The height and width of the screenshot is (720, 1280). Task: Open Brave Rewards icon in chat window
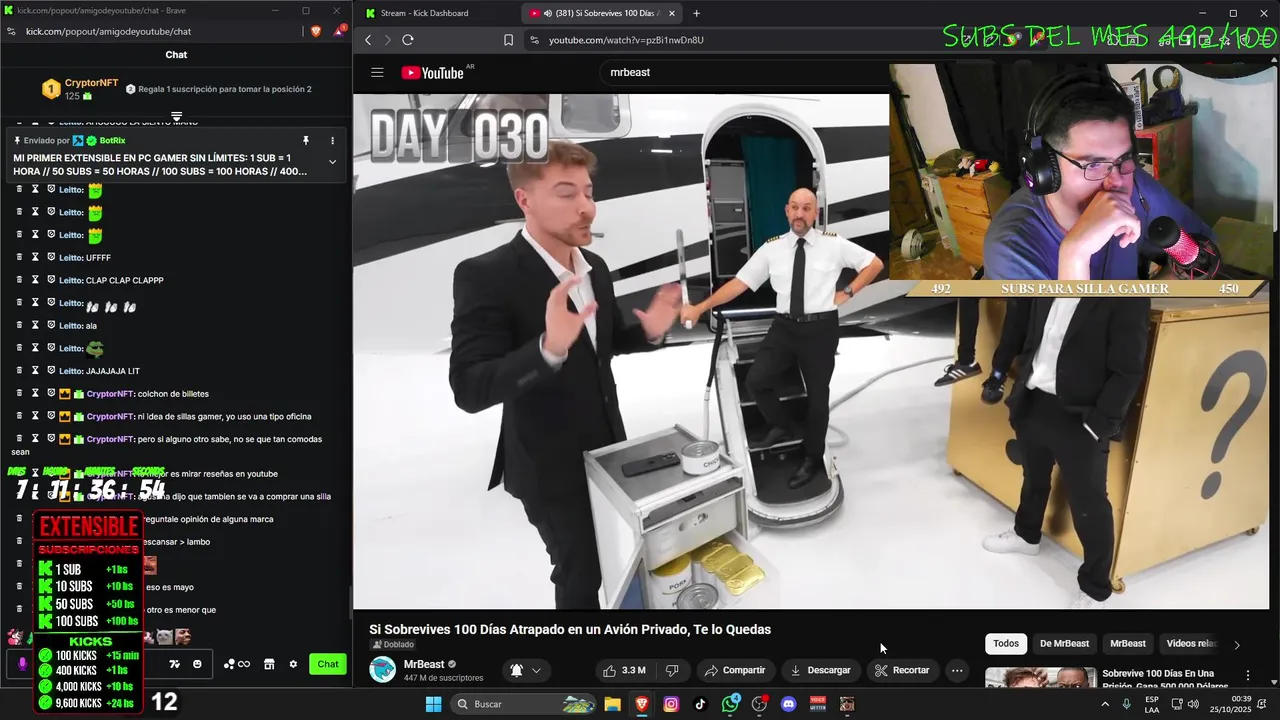[x=340, y=31]
